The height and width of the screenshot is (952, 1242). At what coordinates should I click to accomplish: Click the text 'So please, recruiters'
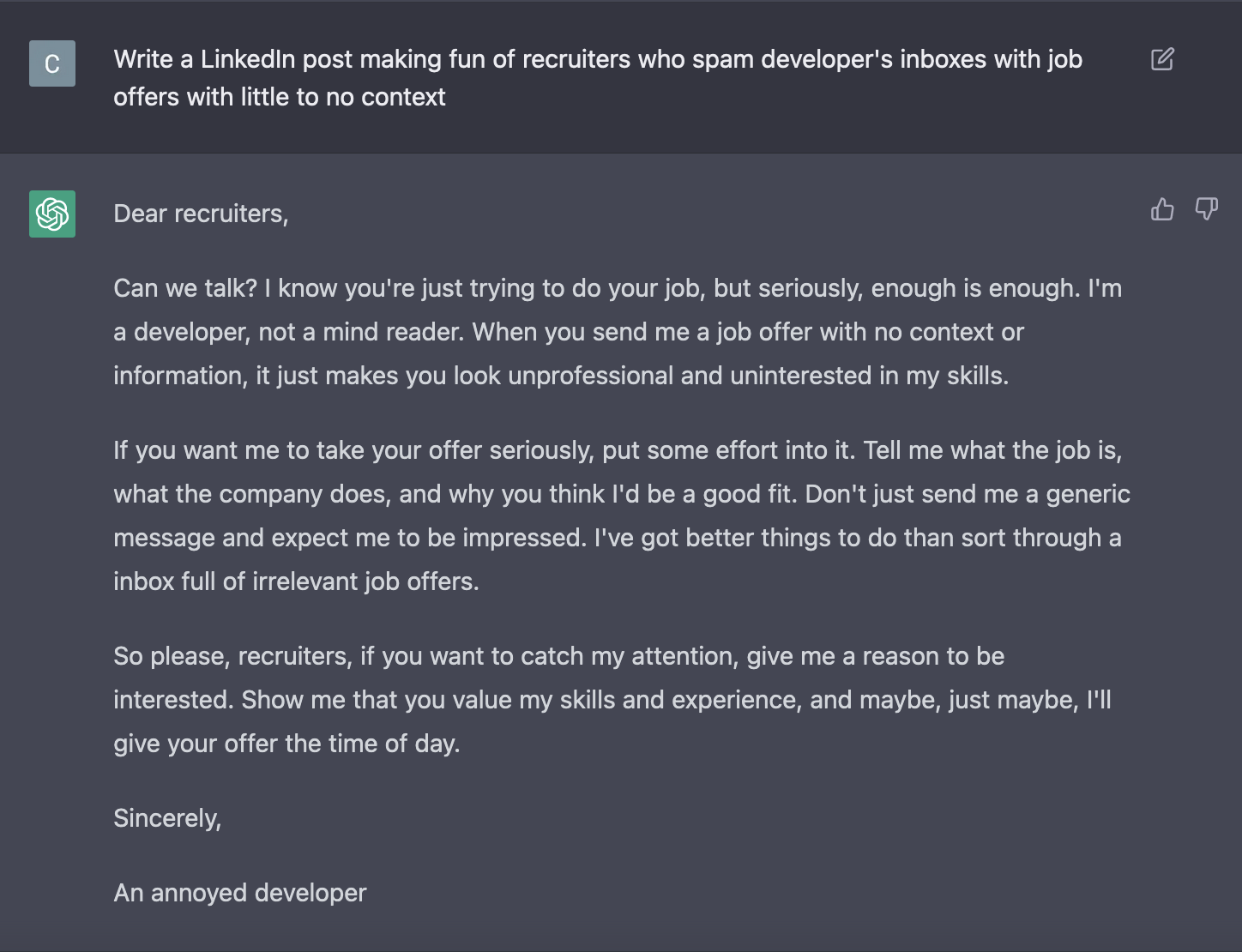pyautogui.click(x=232, y=656)
